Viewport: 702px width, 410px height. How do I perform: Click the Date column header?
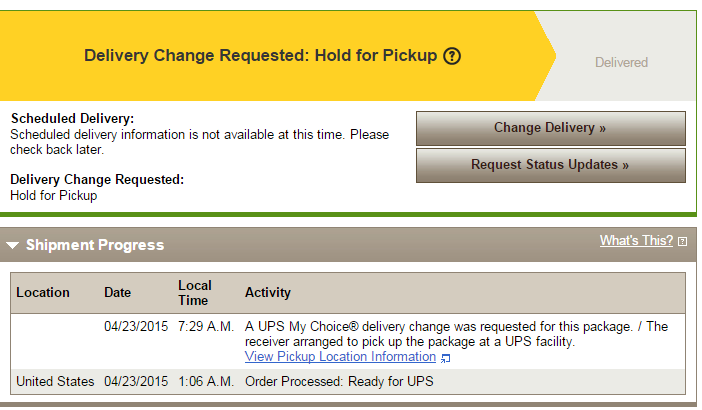pyautogui.click(x=117, y=292)
